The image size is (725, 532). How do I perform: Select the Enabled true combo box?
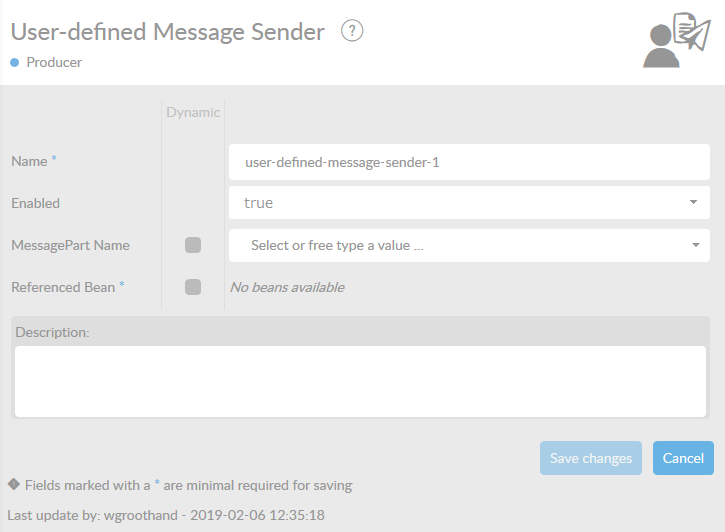click(469, 202)
